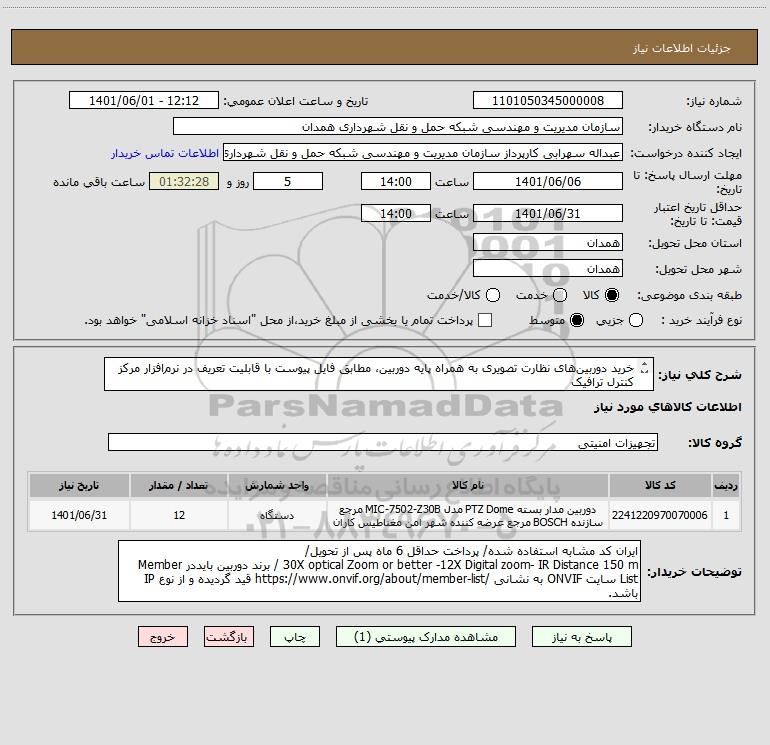Click need date cell 1401/06/31 in table
The image size is (770, 745).
[x=79, y=515]
